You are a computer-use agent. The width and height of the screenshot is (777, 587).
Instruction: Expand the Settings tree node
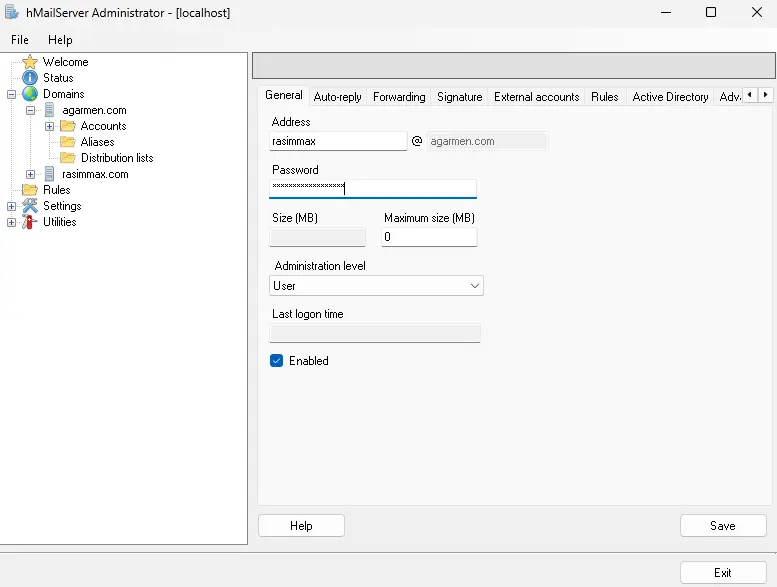(11, 206)
